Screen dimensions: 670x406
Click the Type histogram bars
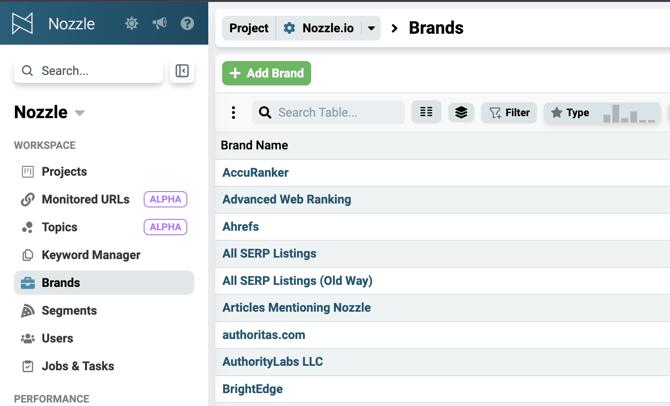629,114
